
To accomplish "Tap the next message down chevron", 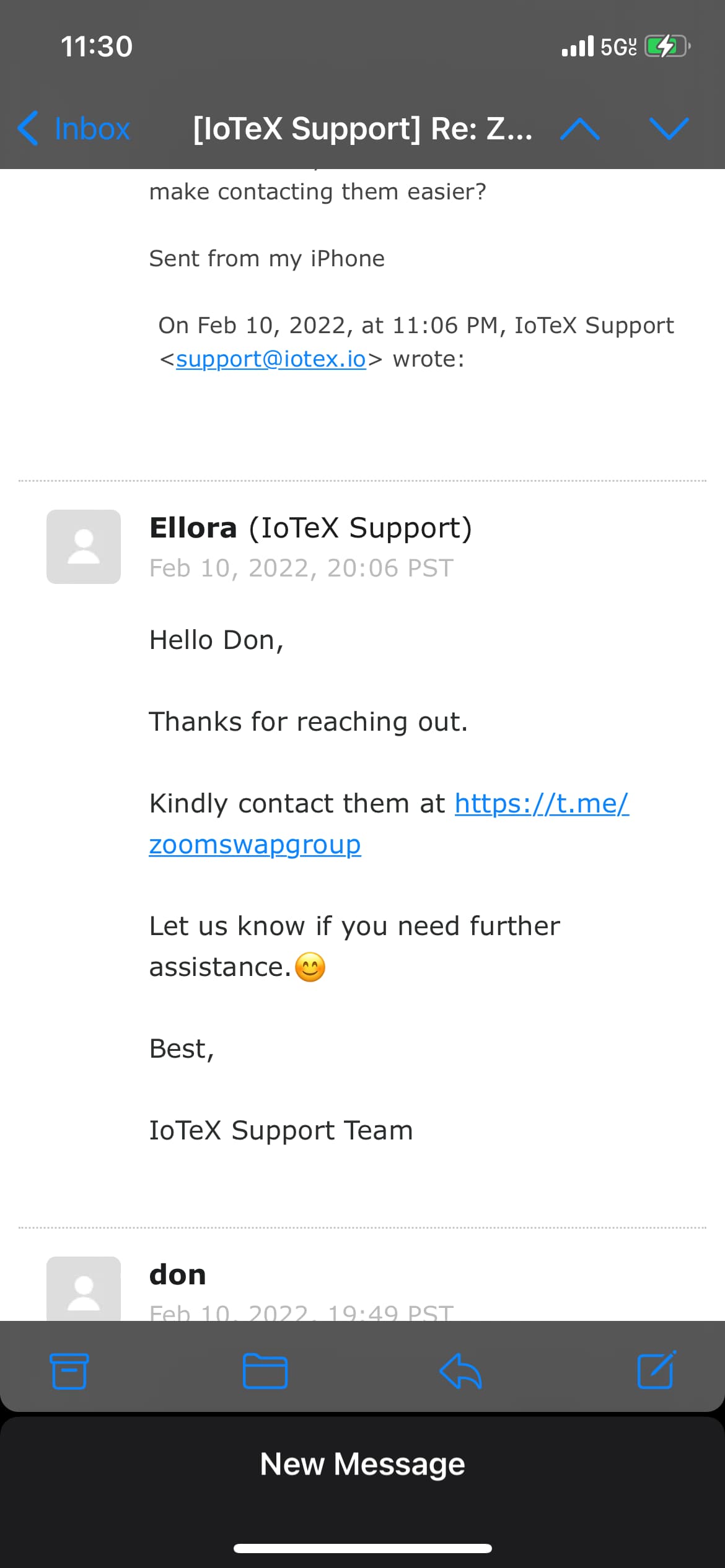I will tap(669, 129).
